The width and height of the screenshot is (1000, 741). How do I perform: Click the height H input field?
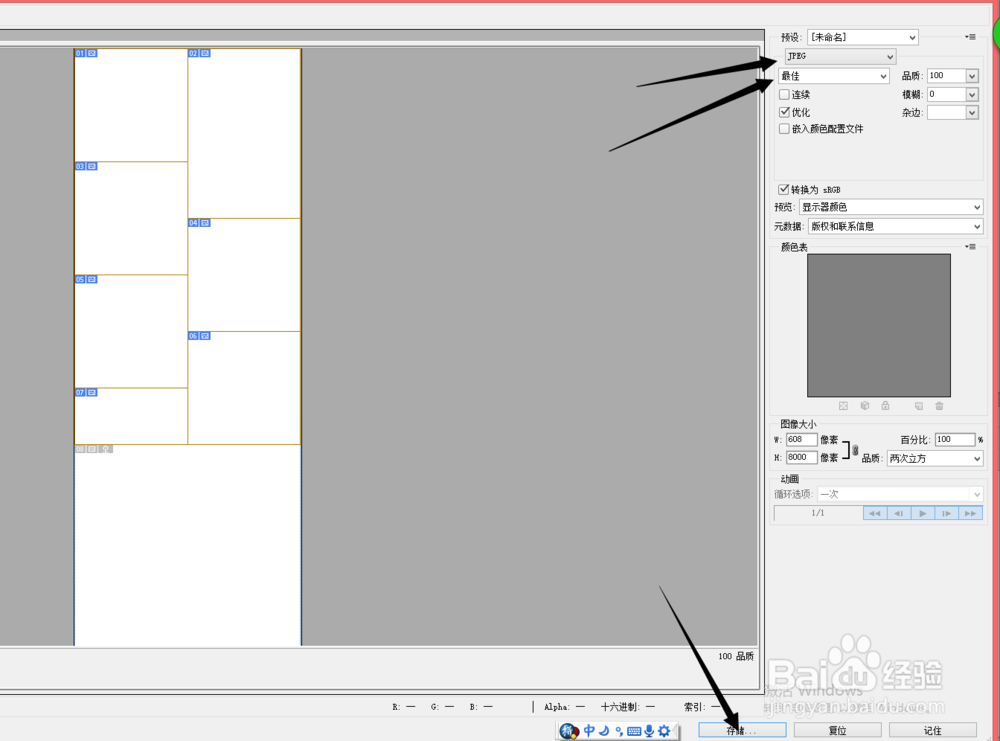tap(802, 457)
